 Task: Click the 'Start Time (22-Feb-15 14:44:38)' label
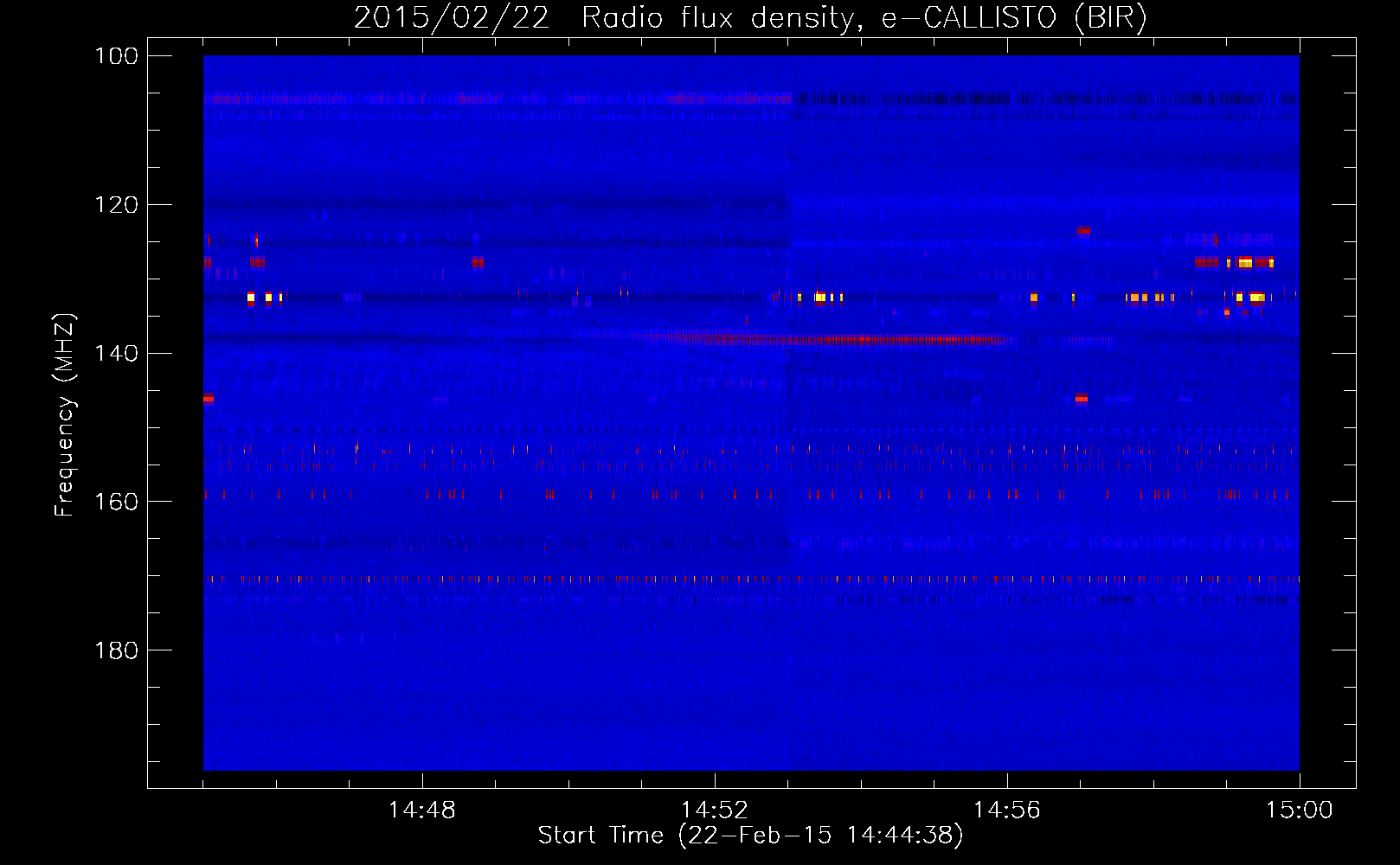[x=750, y=836]
